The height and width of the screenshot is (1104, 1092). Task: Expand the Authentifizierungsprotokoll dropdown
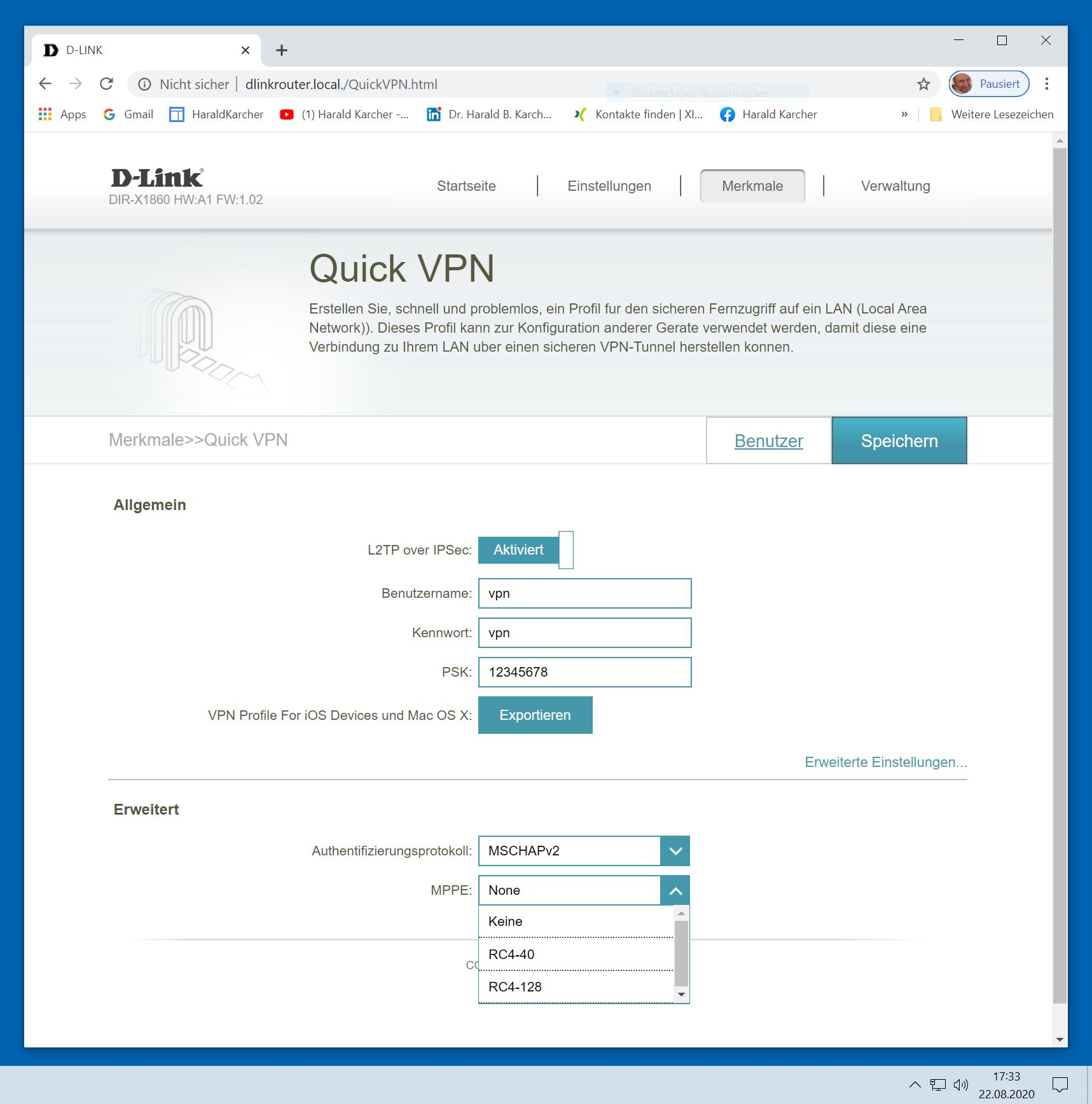pyautogui.click(x=675, y=851)
